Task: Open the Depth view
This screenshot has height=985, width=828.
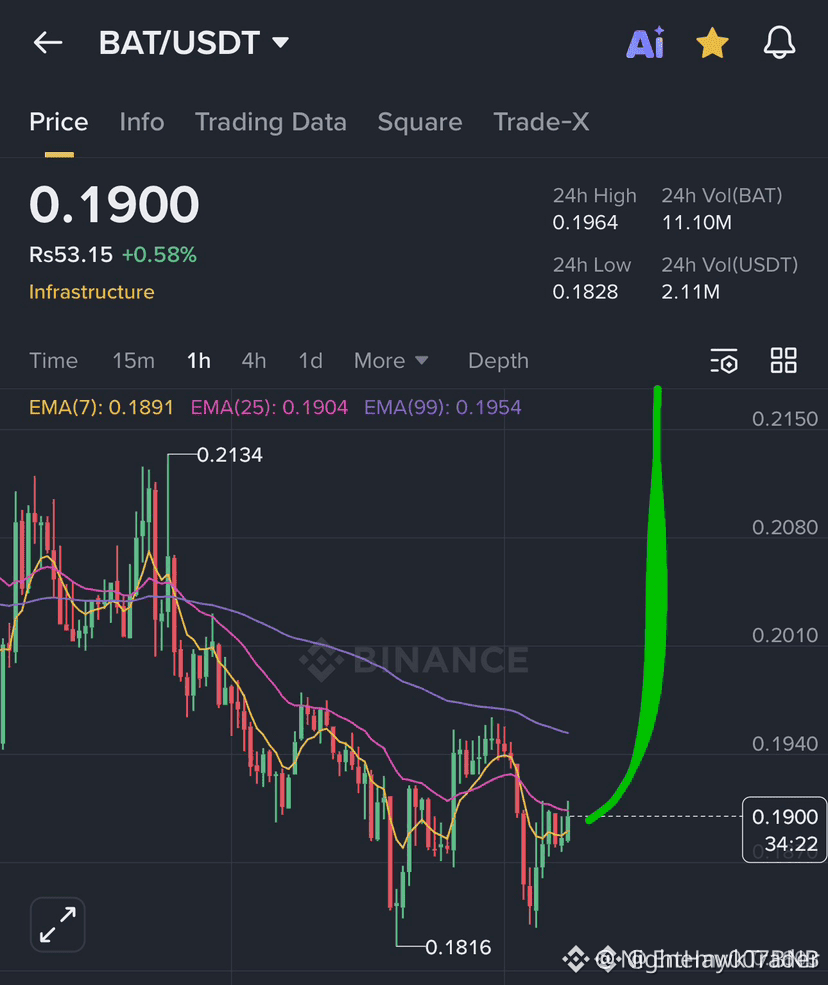Action: click(497, 361)
